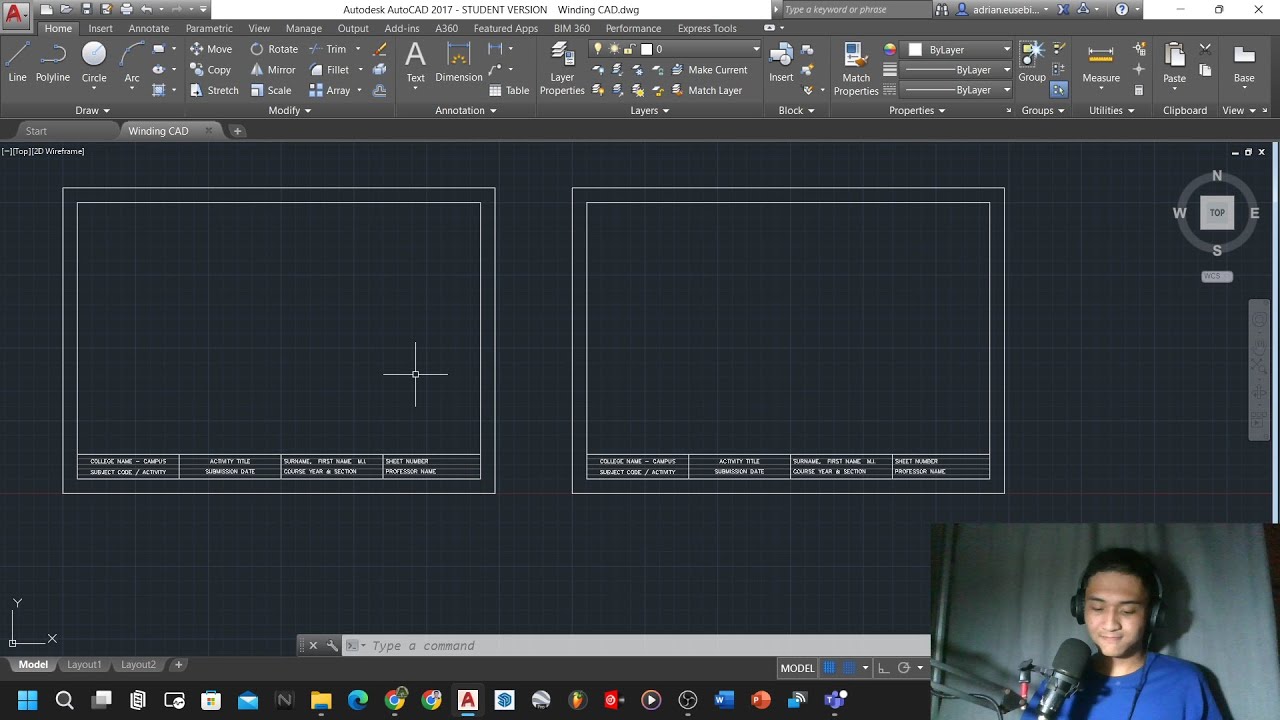Select the Text annotation tool
The image size is (1280, 720).
tap(415, 62)
